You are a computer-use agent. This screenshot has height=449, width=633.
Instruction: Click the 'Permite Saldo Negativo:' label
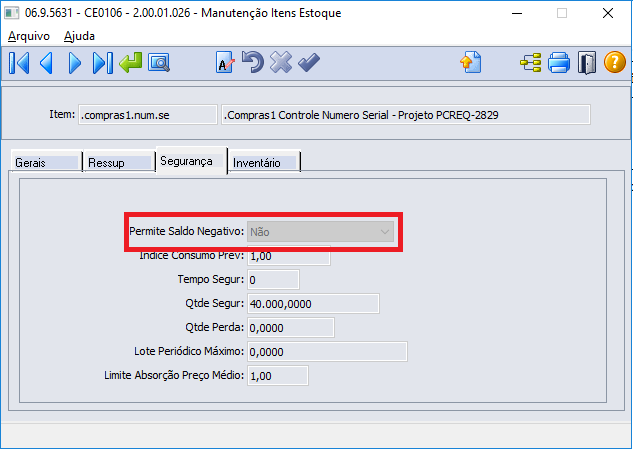click(x=187, y=231)
